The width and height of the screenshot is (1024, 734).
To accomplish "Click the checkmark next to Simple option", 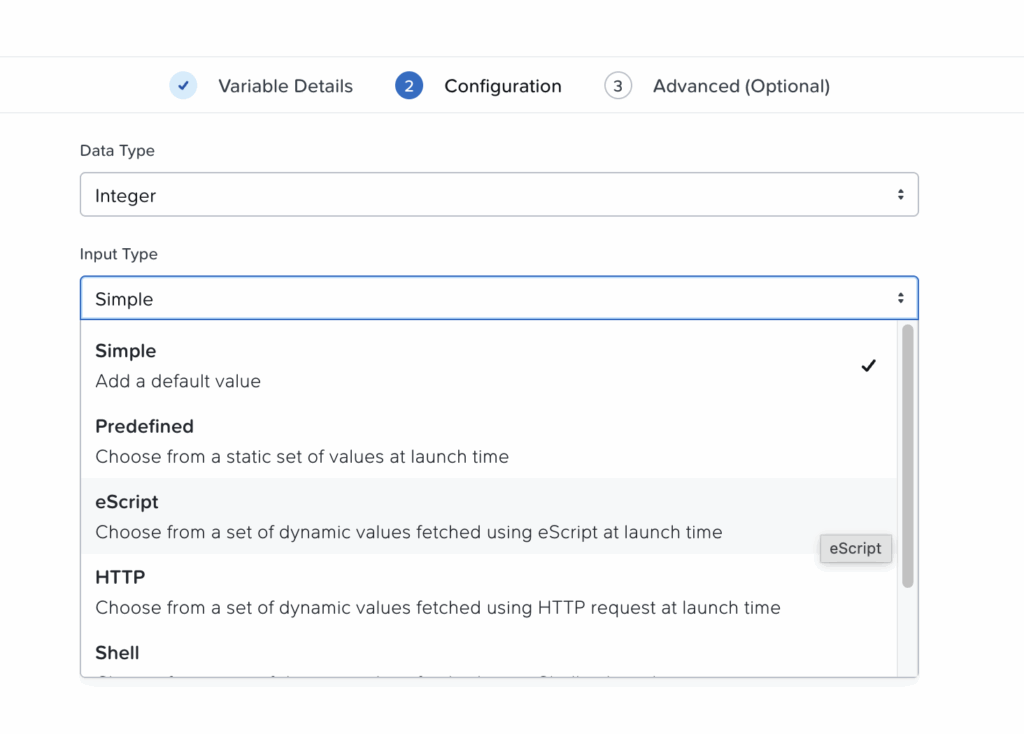I will 868,366.
